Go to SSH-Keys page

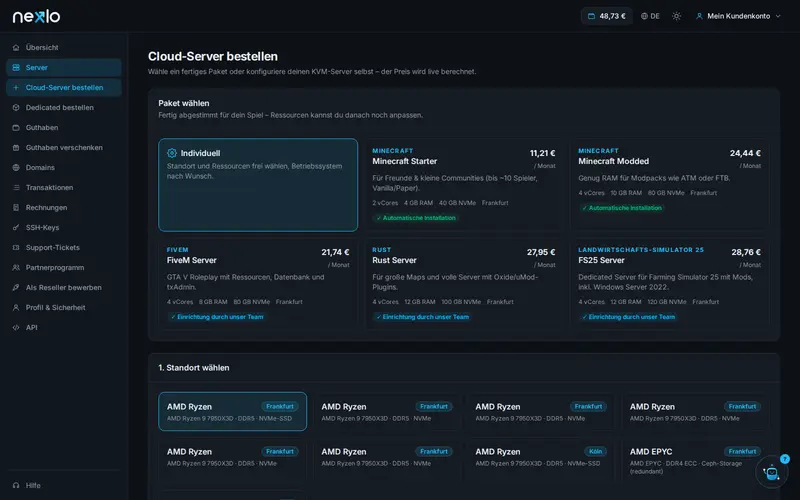[64, 228]
